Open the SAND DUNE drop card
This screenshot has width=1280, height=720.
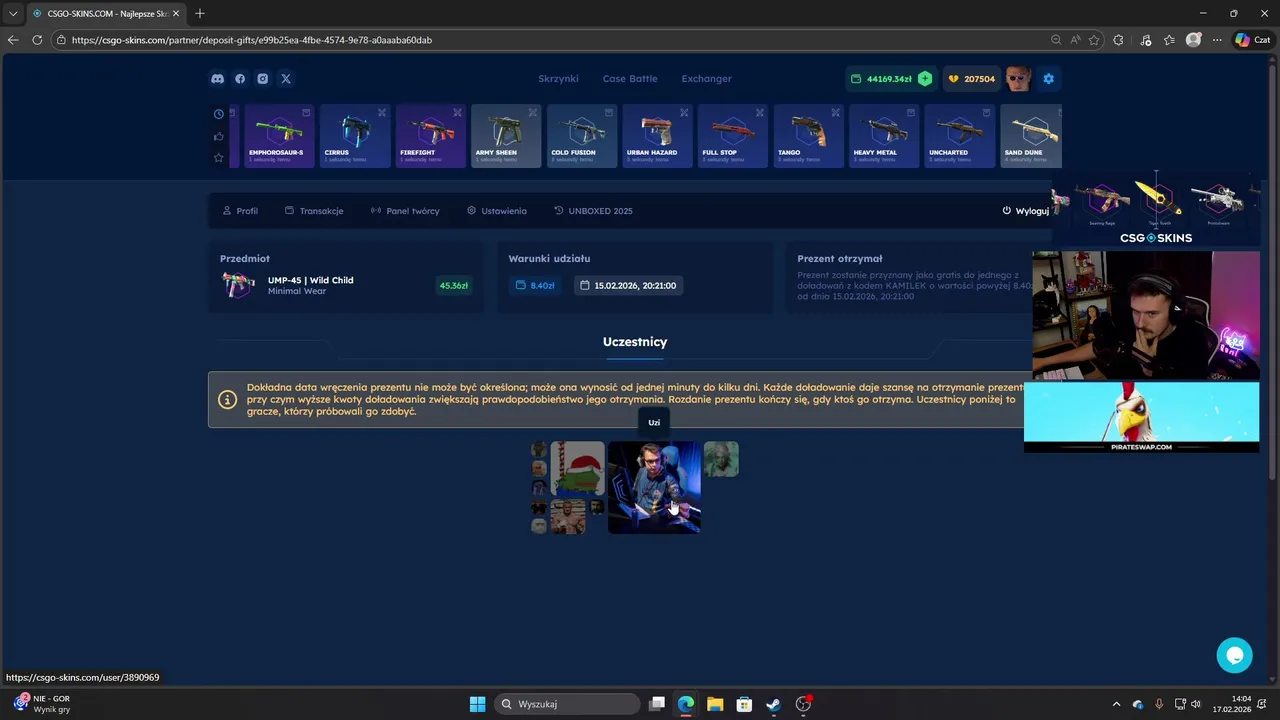point(1031,136)
